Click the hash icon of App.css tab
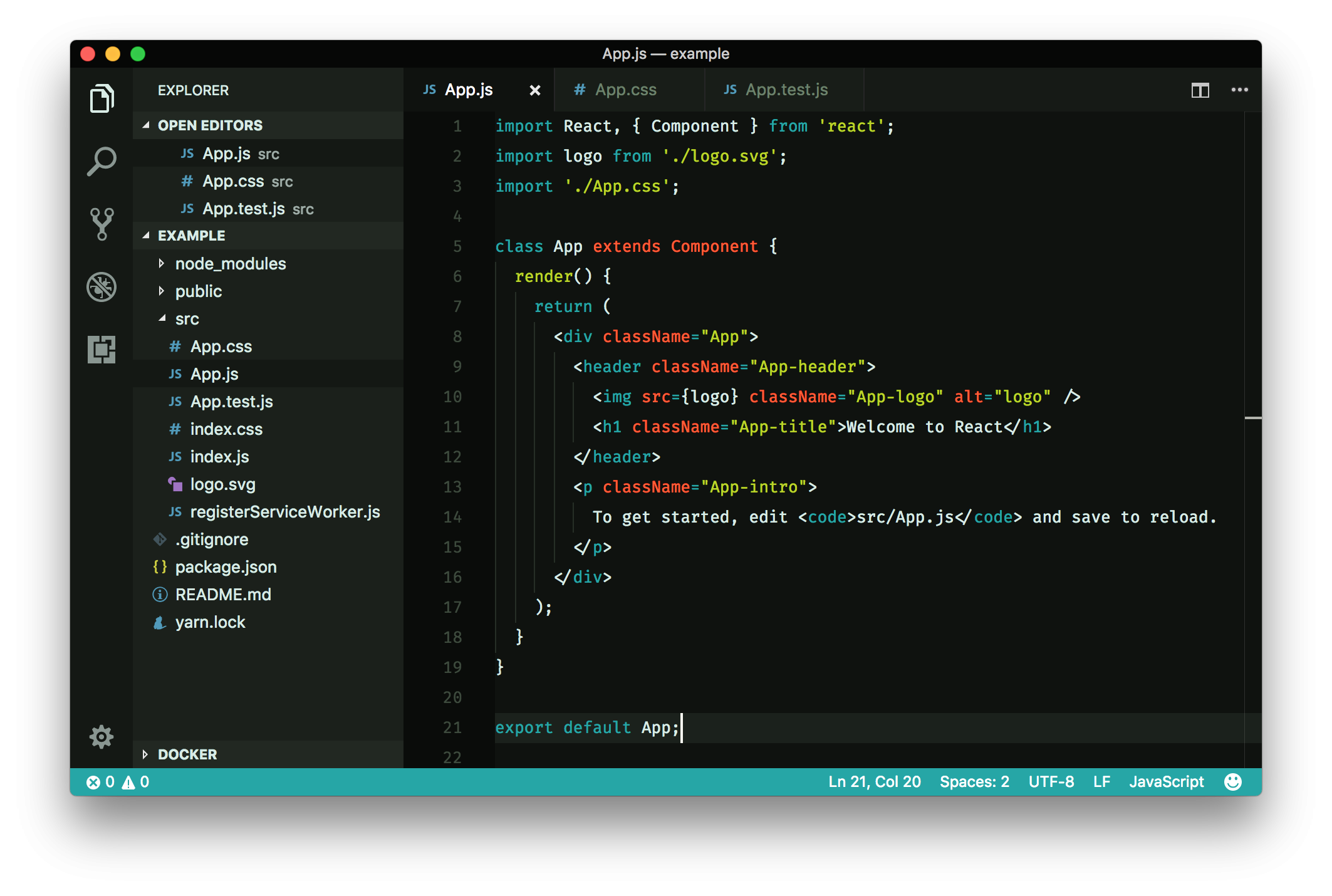 coord(580,90)
